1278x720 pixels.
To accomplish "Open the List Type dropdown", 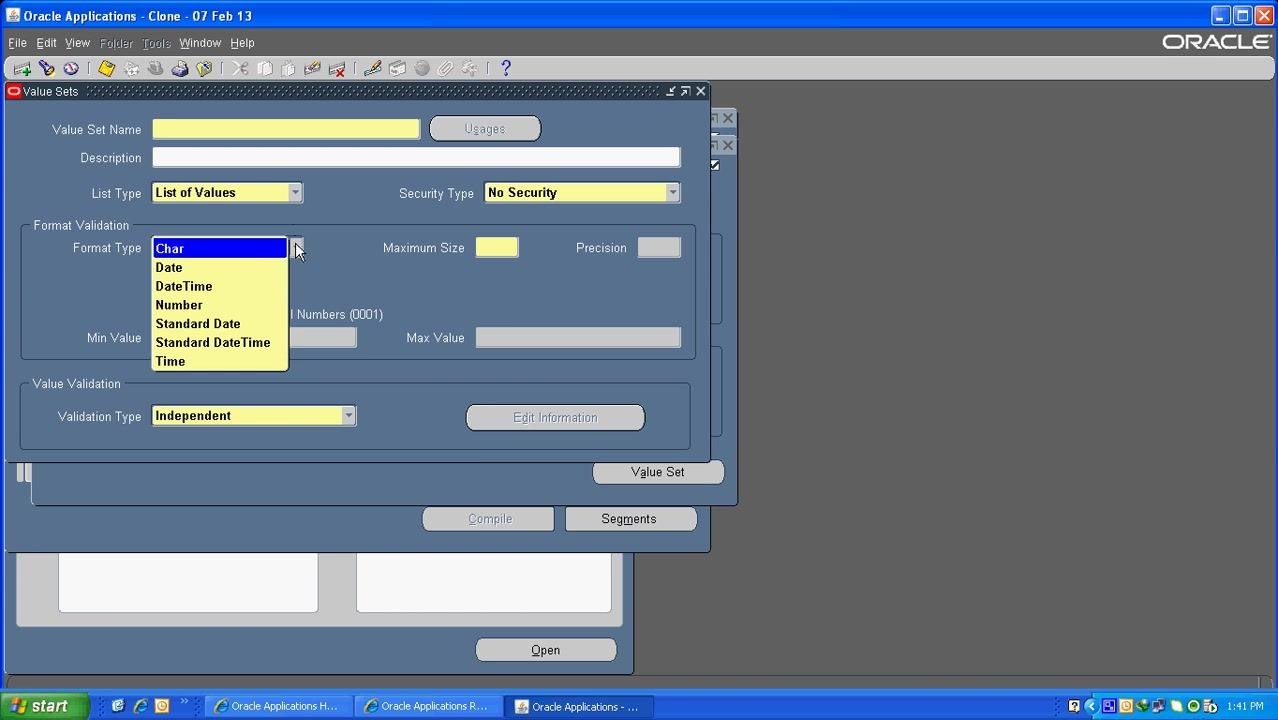I will coord(295,193).
